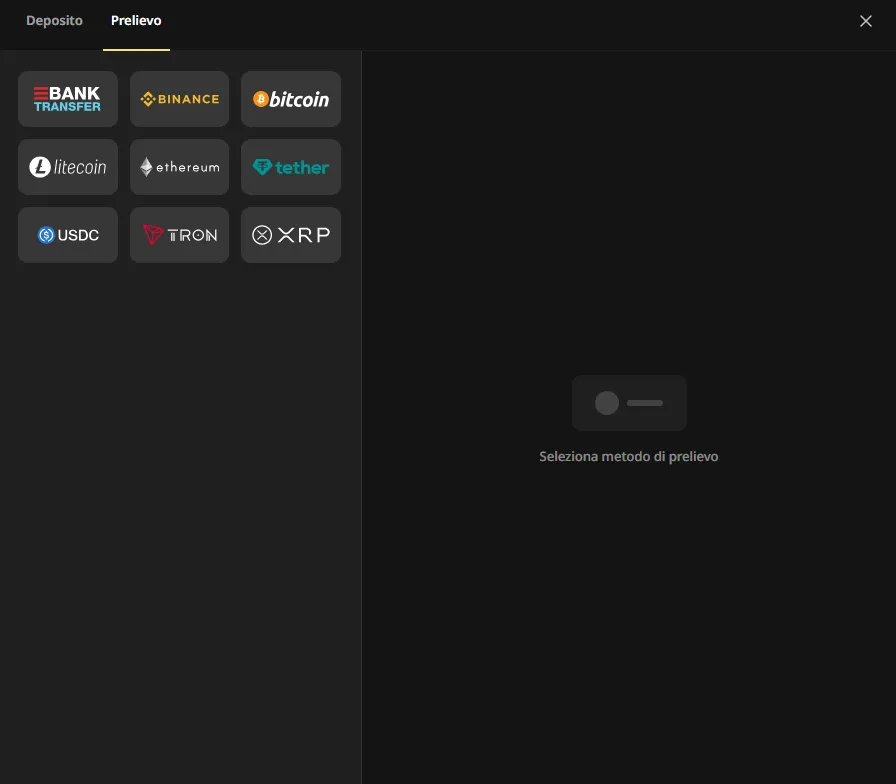Choose Binance as withdrawal method
Viewport: 896px width, 784px height.
tap(179, 99)
